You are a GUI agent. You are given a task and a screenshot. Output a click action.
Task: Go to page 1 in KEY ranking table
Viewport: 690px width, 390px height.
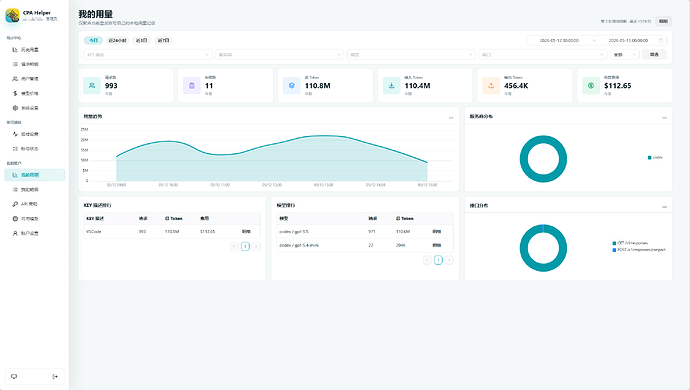click(245, 247)
